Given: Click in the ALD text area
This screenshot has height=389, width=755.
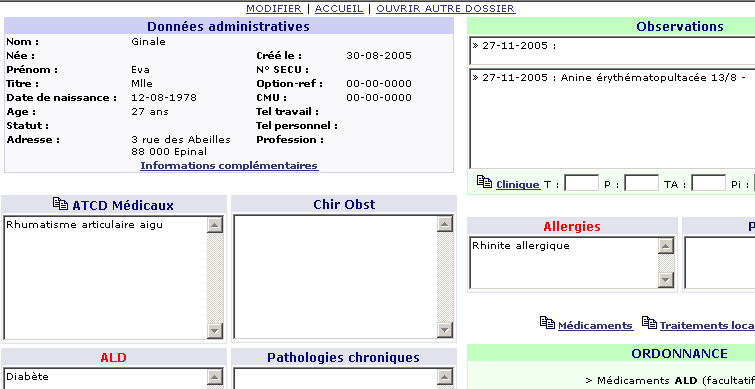Looking at the screenshot, I should (x=105, y=379).
